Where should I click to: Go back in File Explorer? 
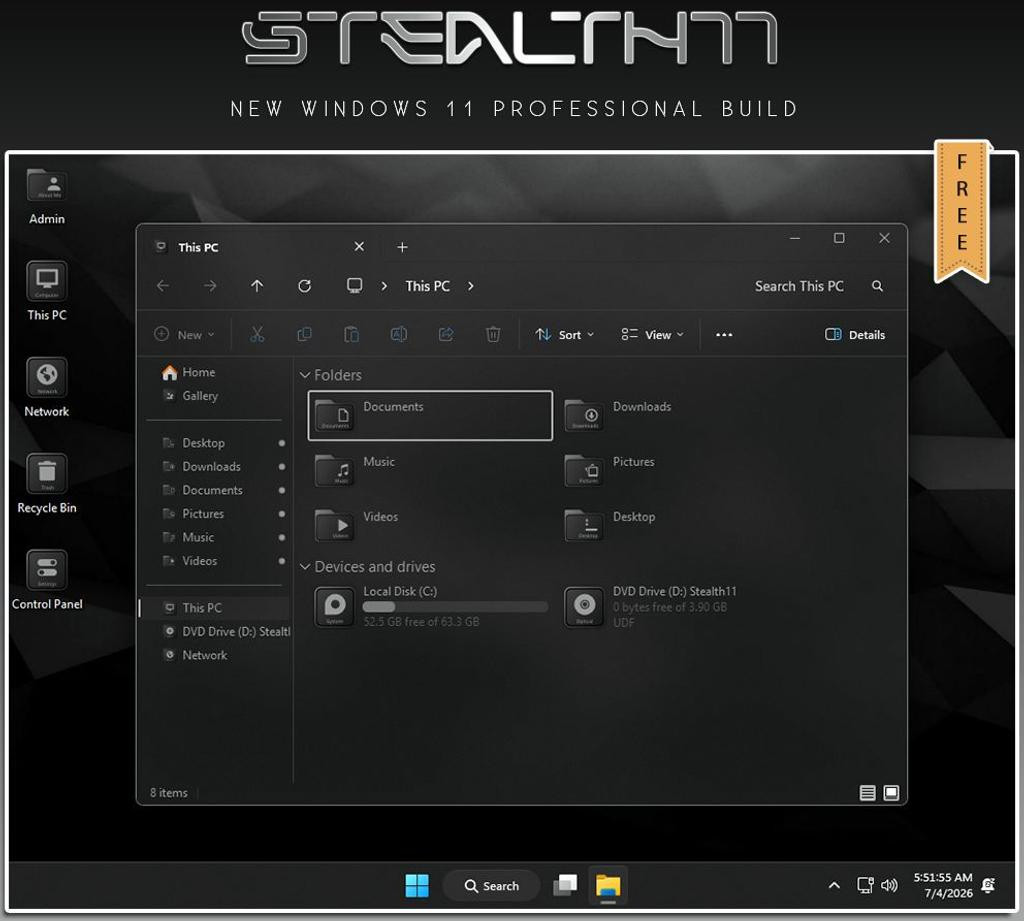163,285
